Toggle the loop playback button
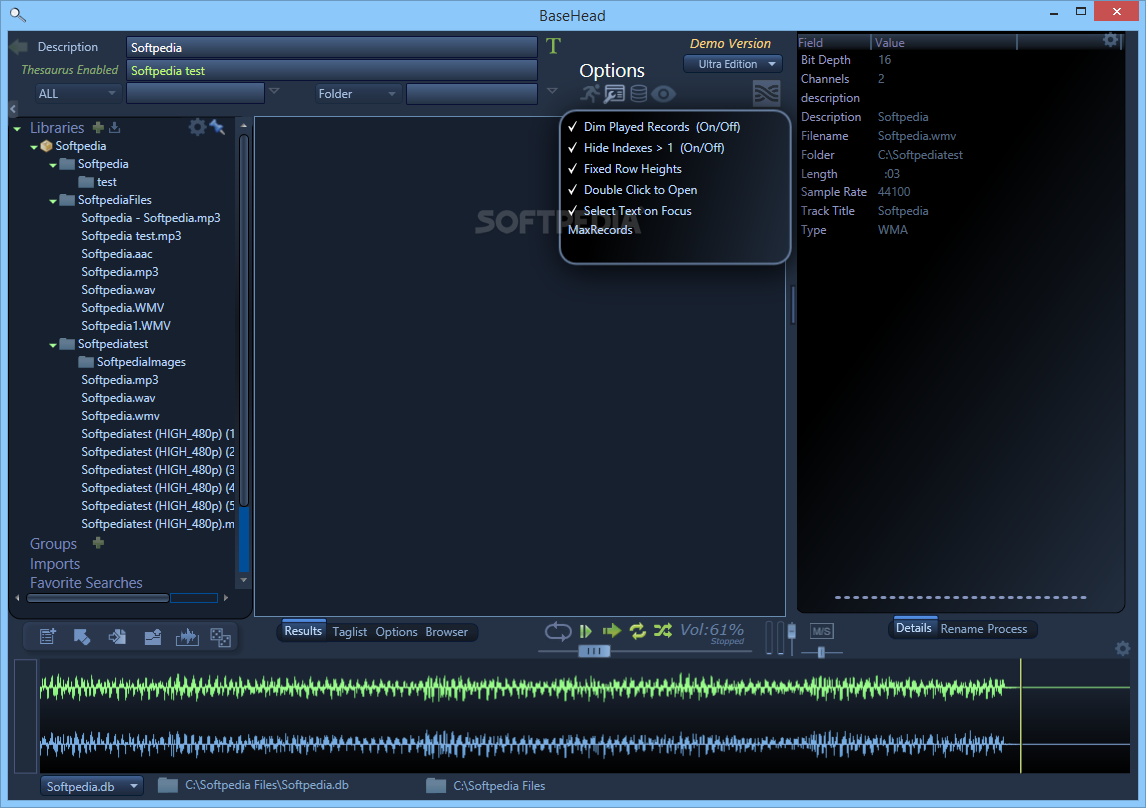 558,630
